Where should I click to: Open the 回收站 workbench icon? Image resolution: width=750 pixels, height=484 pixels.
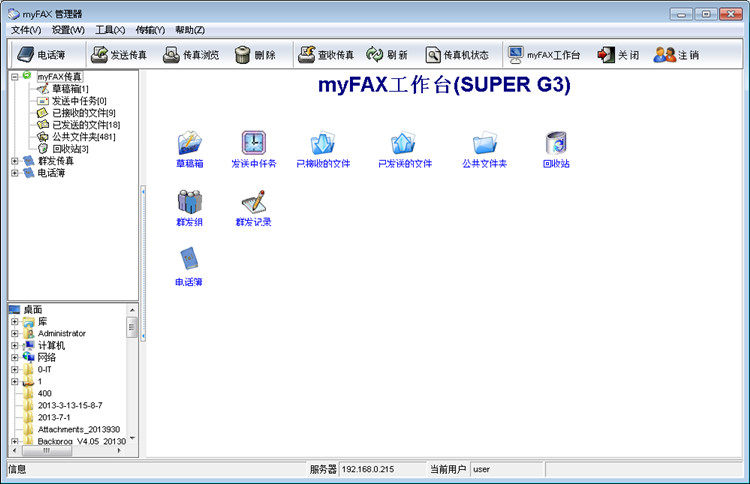pyautogui.click(x=556, y=149)
